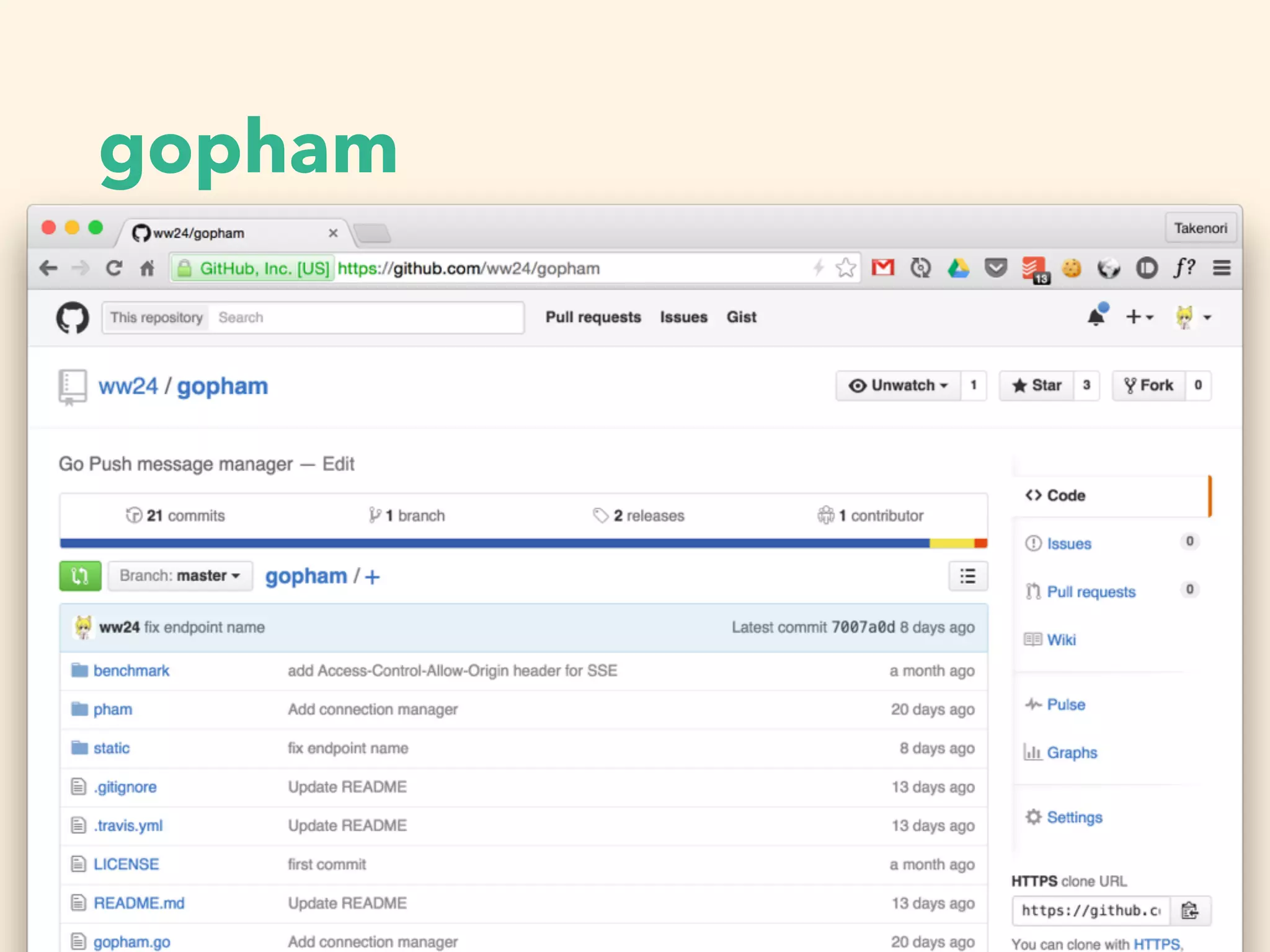Add a new file with the plus icon

point(372,577)
